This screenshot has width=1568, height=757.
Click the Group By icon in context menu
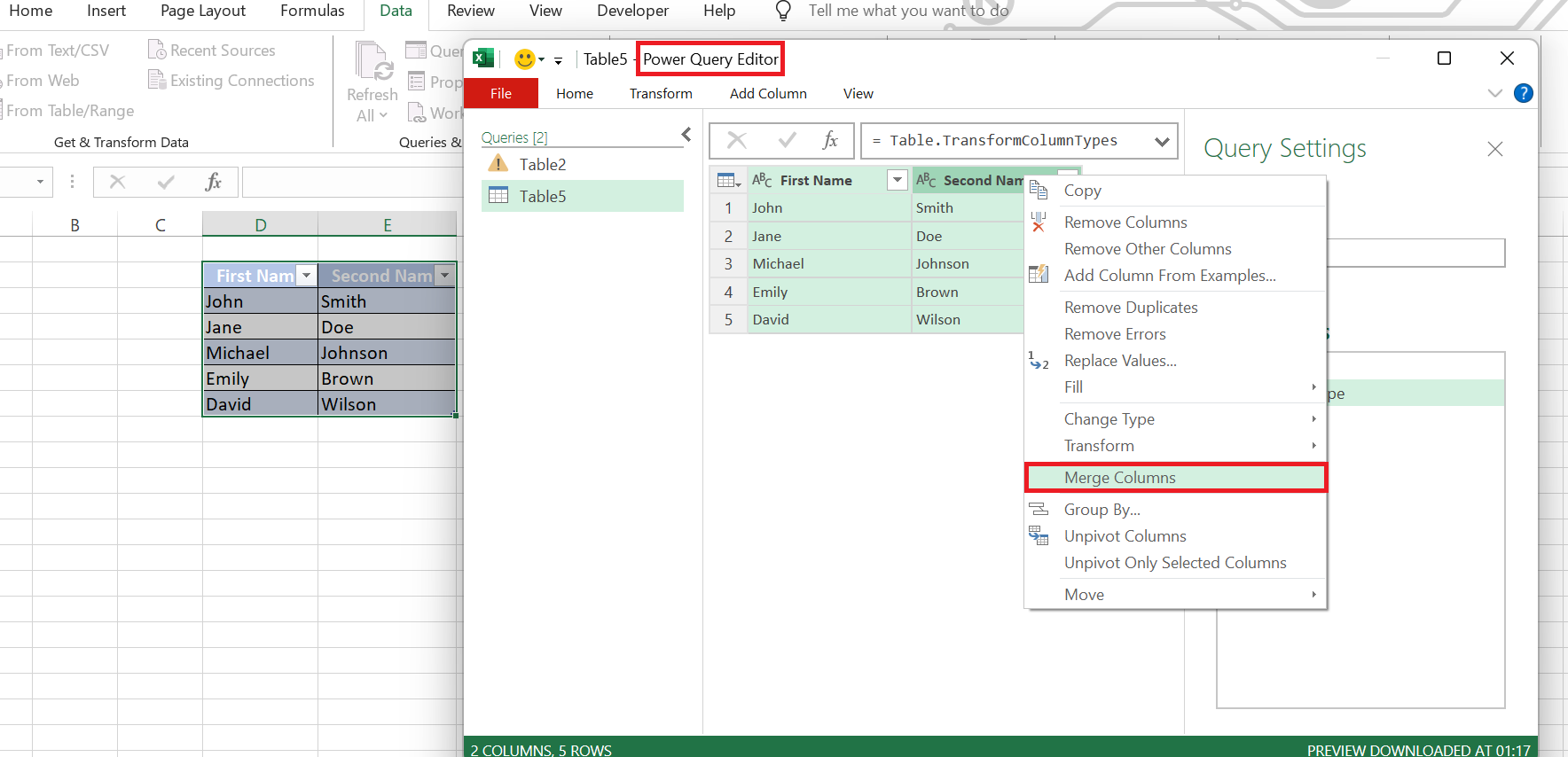[x=1039, y=509]
